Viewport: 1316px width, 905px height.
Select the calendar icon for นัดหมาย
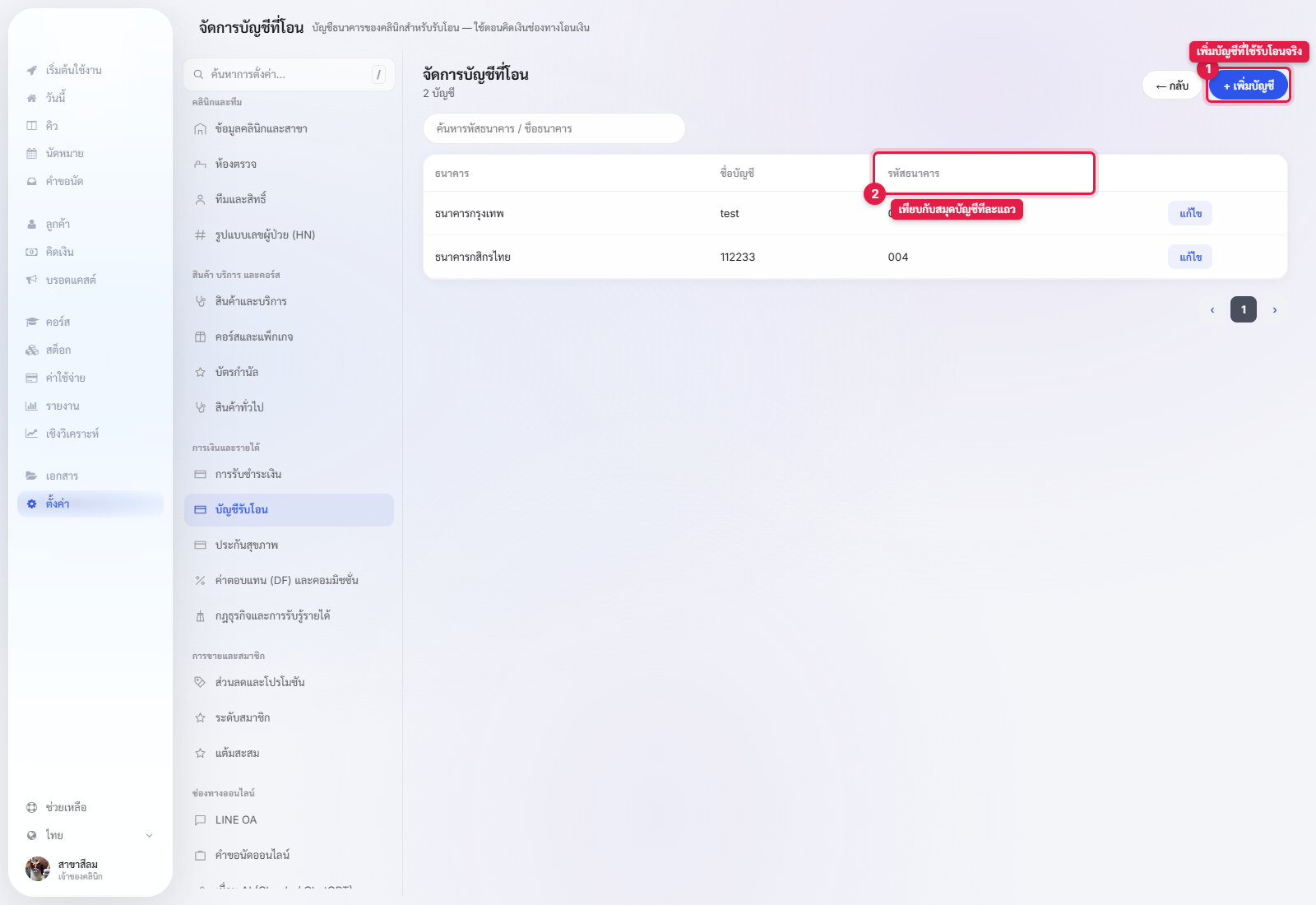click(x=31, y=154)
